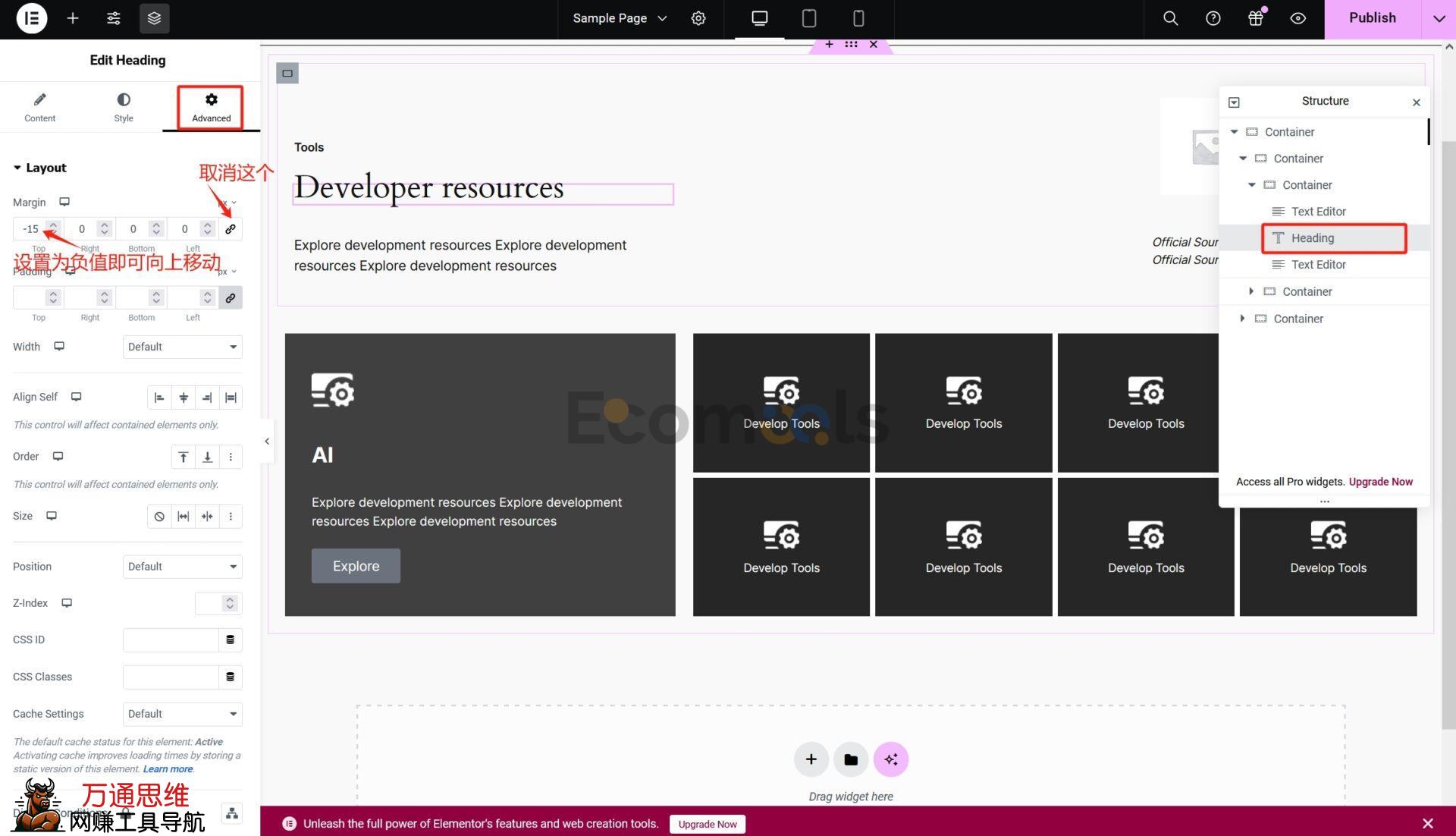Screen dimensions: 1456x836
Task: Open custom Size options dots
Action: pos(231,516)
